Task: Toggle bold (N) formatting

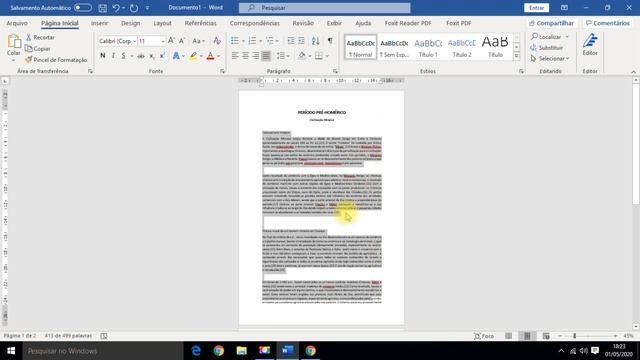Action: [102, 56]
